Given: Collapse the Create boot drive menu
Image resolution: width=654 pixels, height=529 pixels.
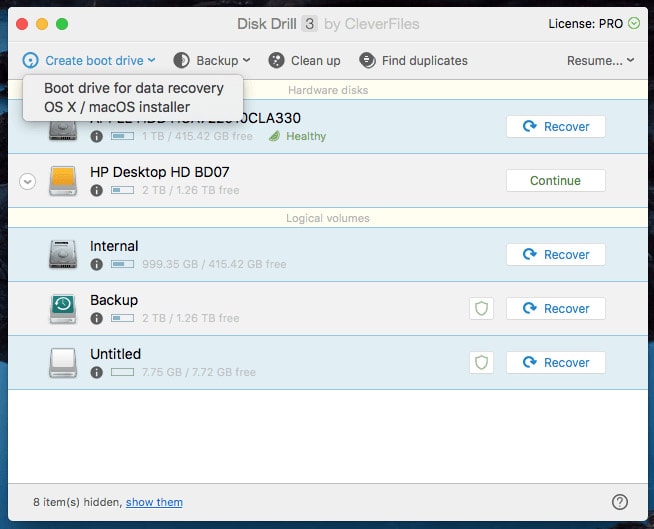Looking at the screenshot, I should click(x=89, y=61).
